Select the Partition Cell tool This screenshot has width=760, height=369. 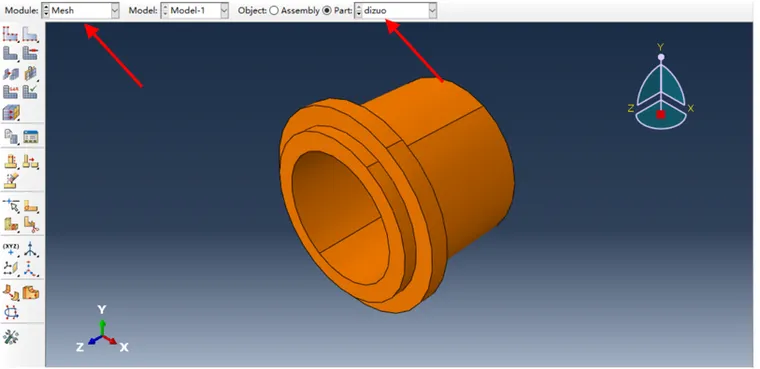(10, 180)
